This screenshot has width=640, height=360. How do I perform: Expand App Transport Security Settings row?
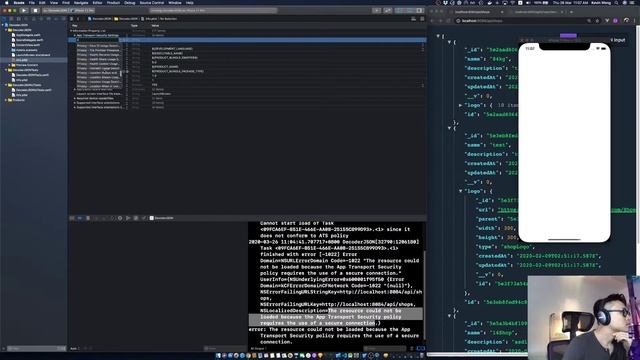click(75, 36)
